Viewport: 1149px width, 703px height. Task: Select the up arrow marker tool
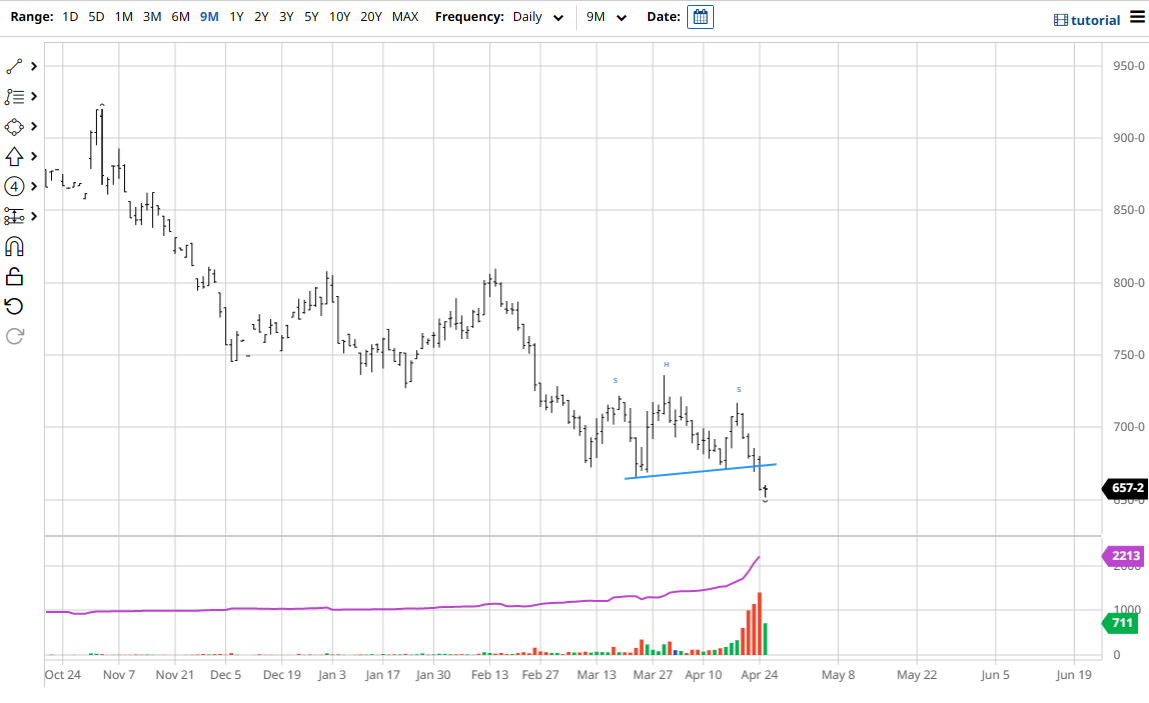coord(14,157)
